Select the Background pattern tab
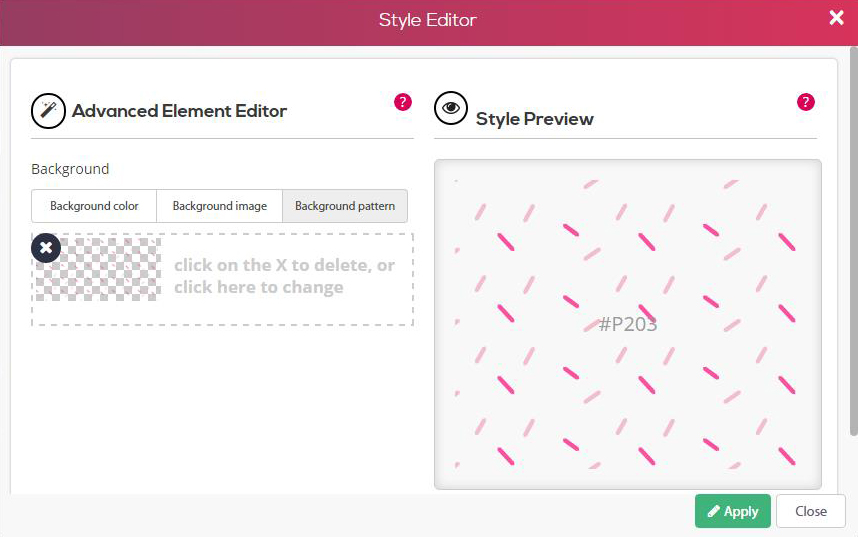 click(x=345, y=206)
